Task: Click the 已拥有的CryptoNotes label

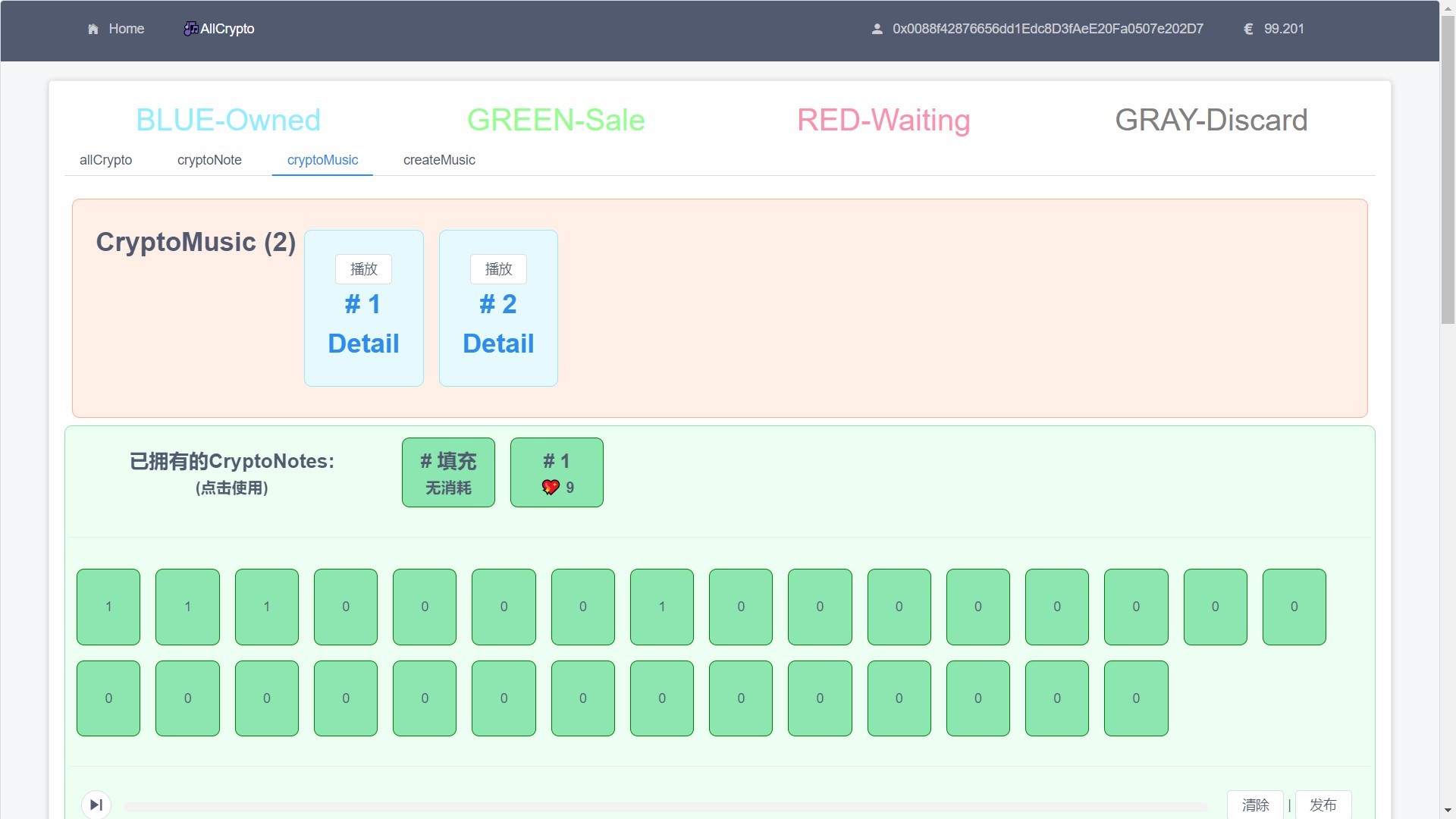Action: [232, 461]
